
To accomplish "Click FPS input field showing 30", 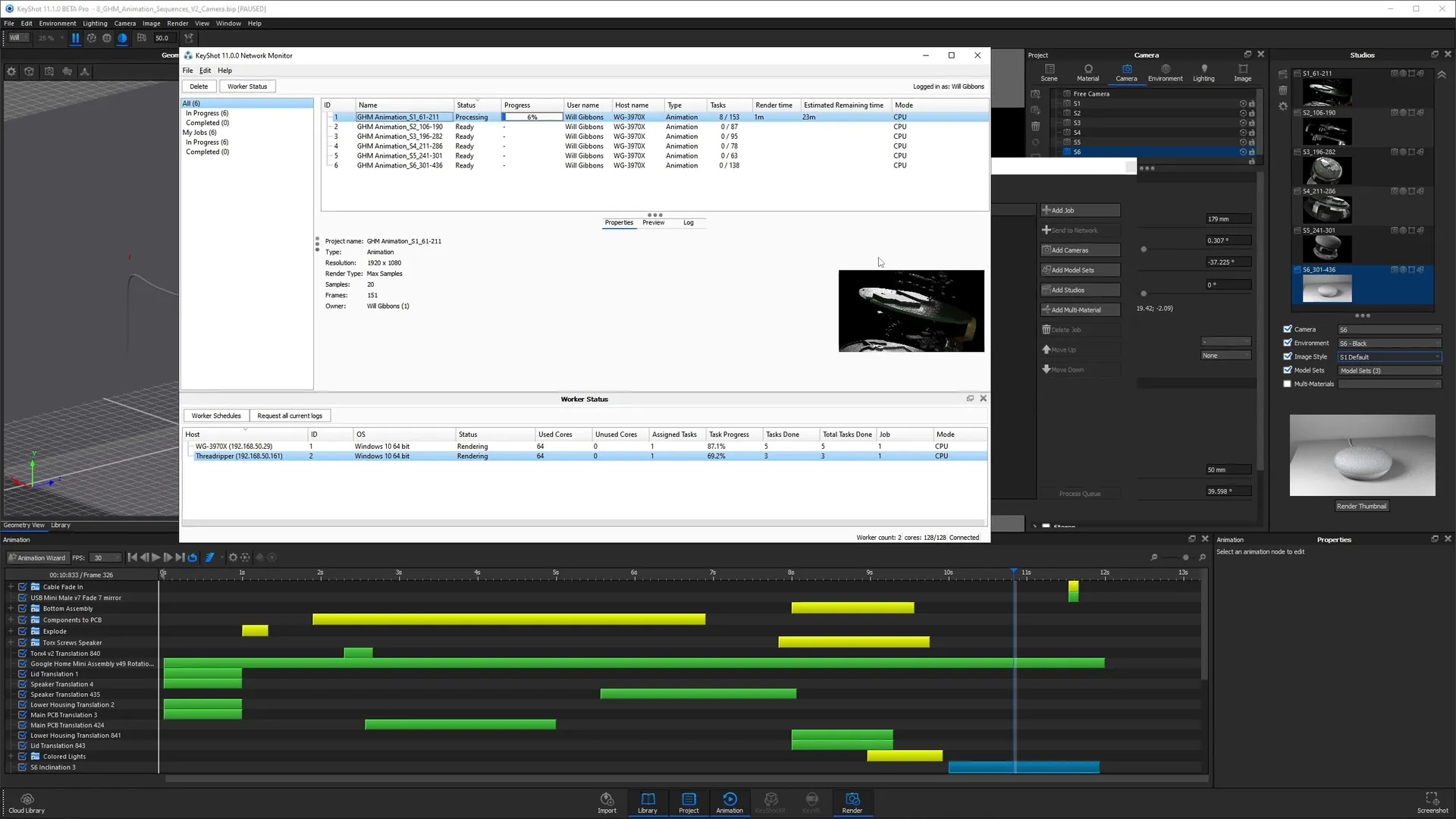I will point(106,558).
